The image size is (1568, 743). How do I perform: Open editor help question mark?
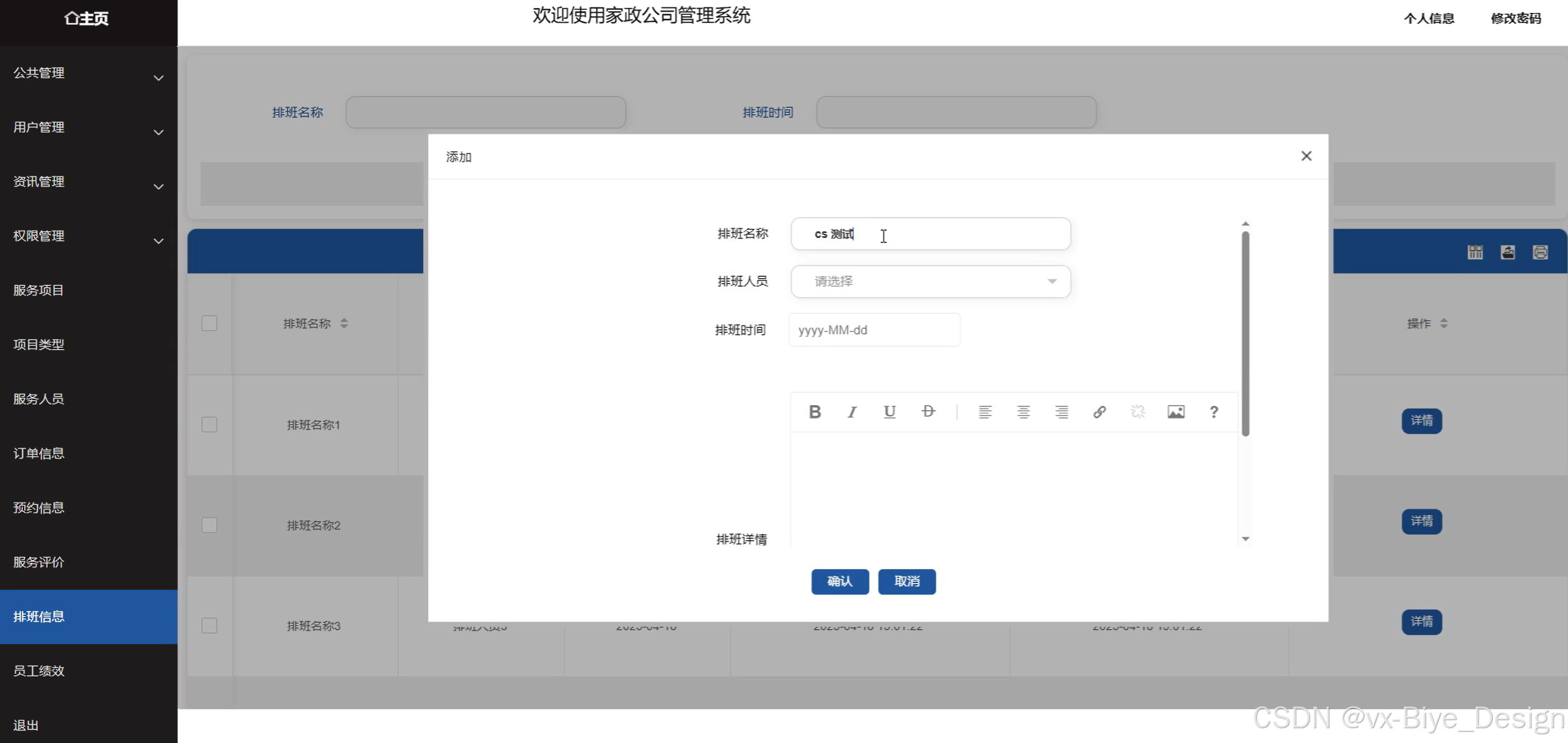1213,412
